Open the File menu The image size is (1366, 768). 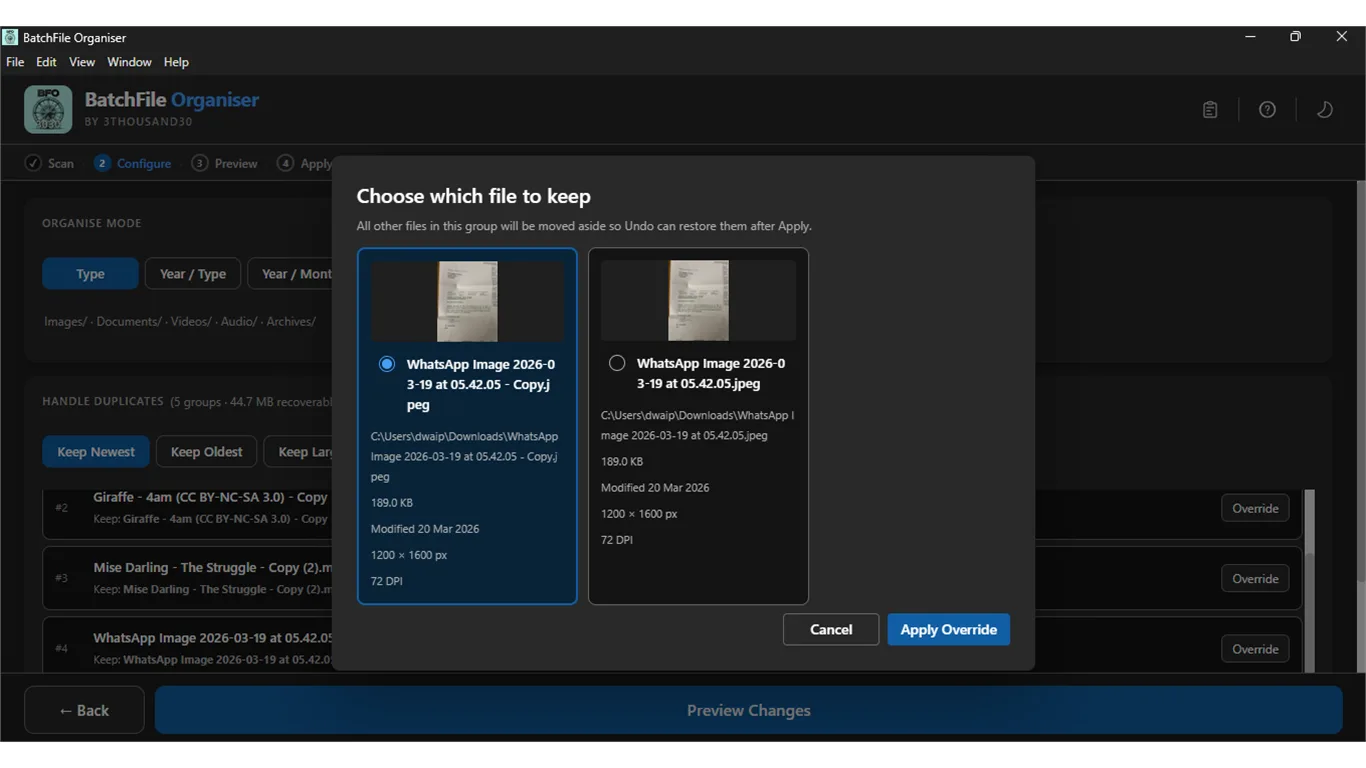(x=15, y=62)
